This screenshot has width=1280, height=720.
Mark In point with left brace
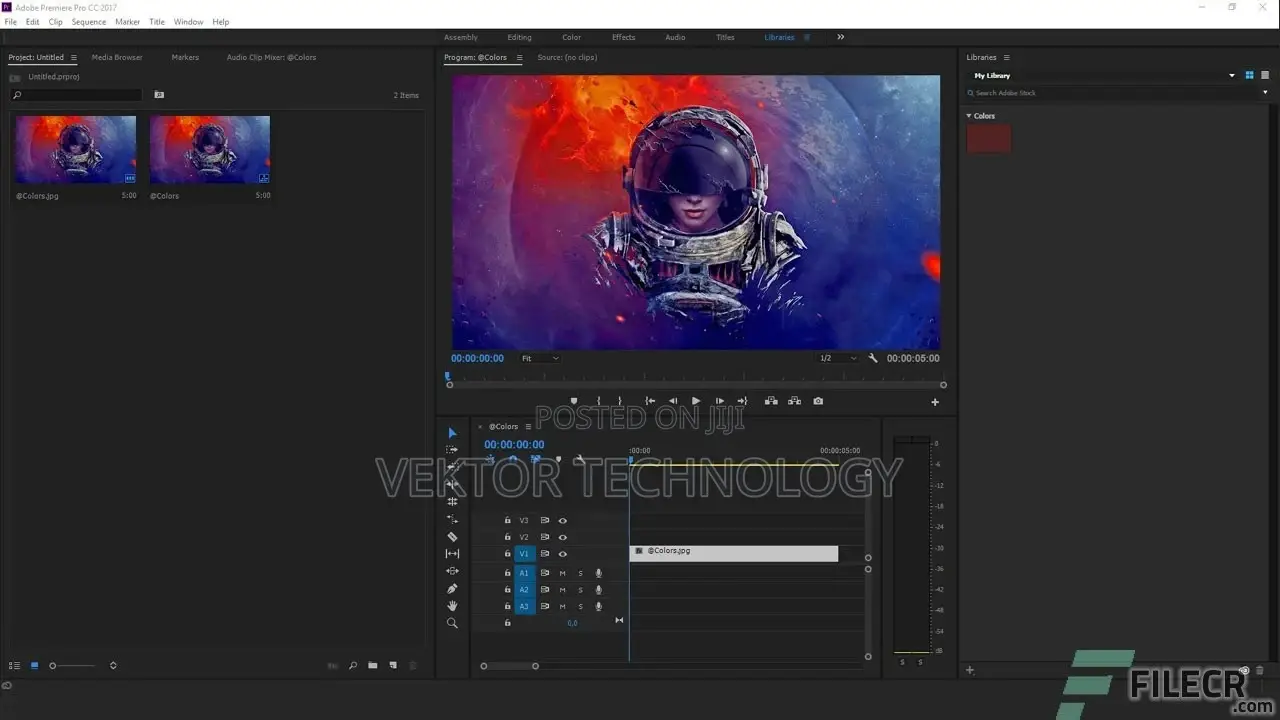pyautogui.click(x=599, y=401)
